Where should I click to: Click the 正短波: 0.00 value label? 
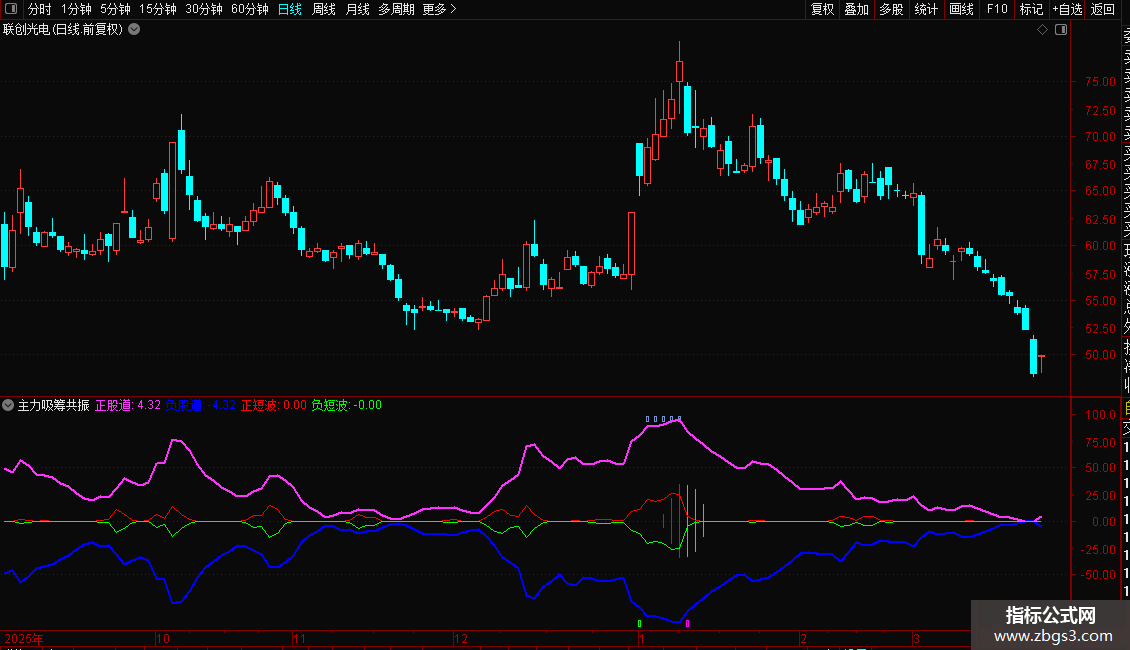point(274,405)
